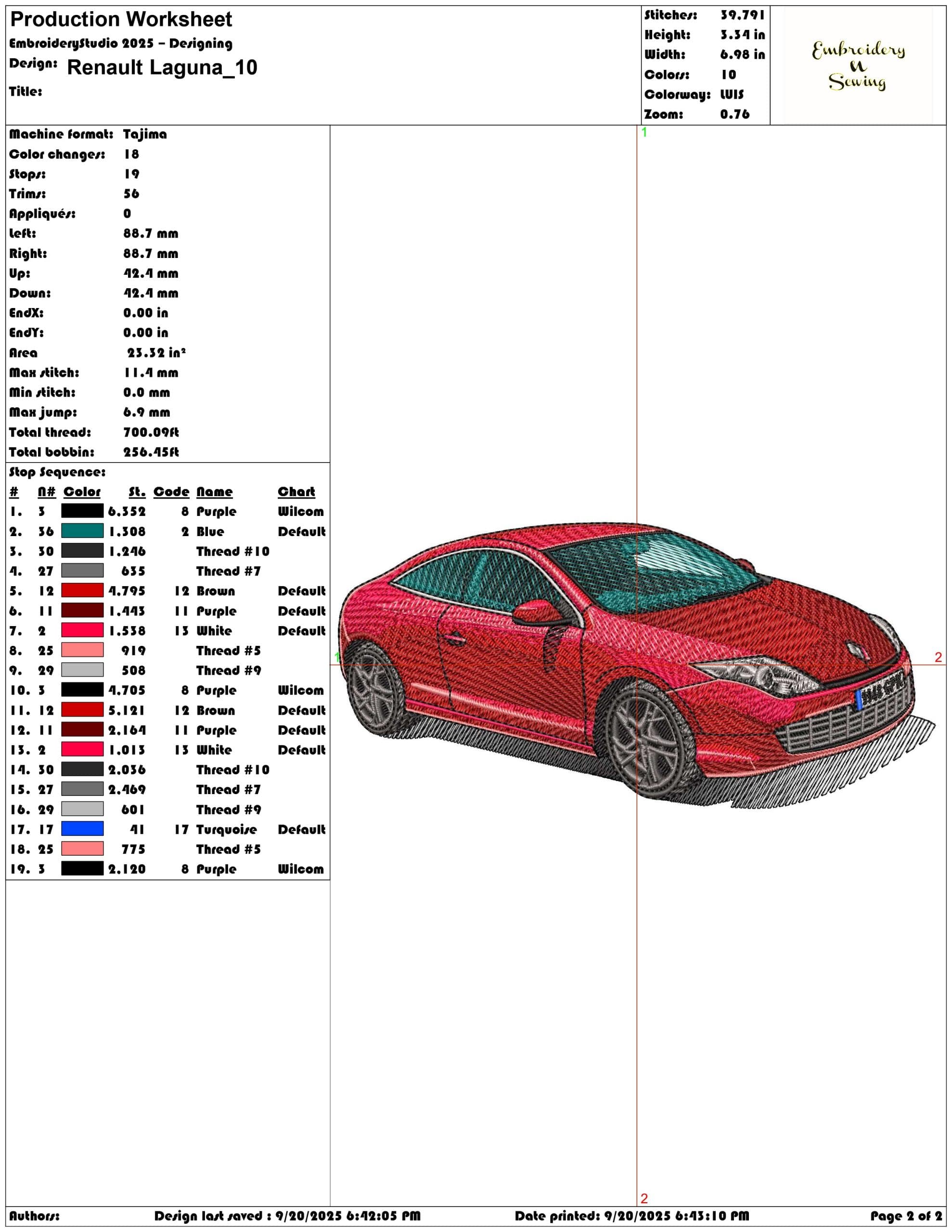Click stitch count '775' in stop 18

(134, 849)
